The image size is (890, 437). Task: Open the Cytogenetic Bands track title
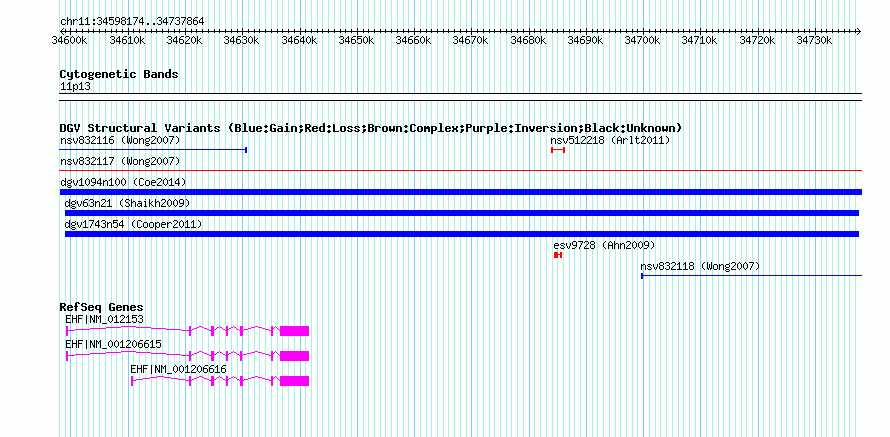[x=119, y=74]
